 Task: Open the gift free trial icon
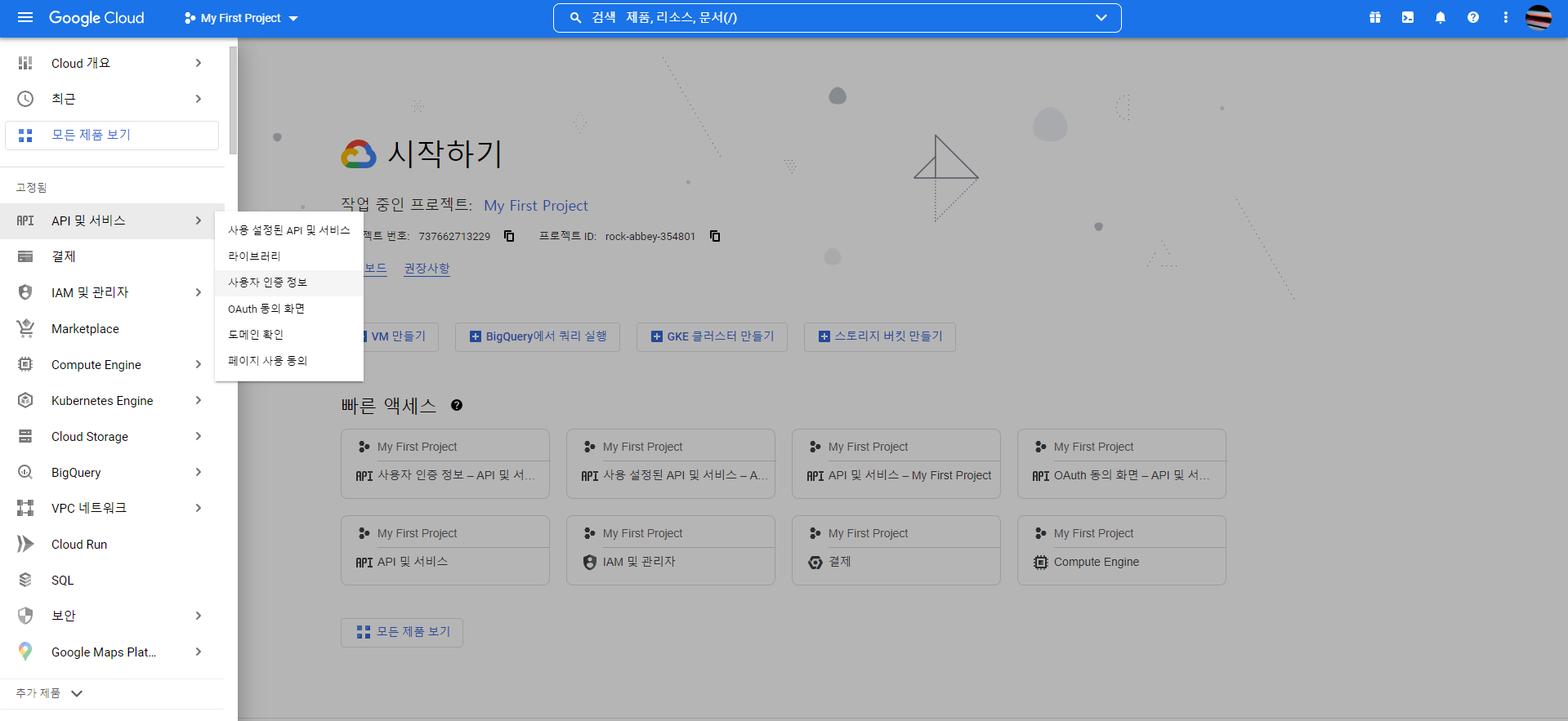coord(1375,17)
